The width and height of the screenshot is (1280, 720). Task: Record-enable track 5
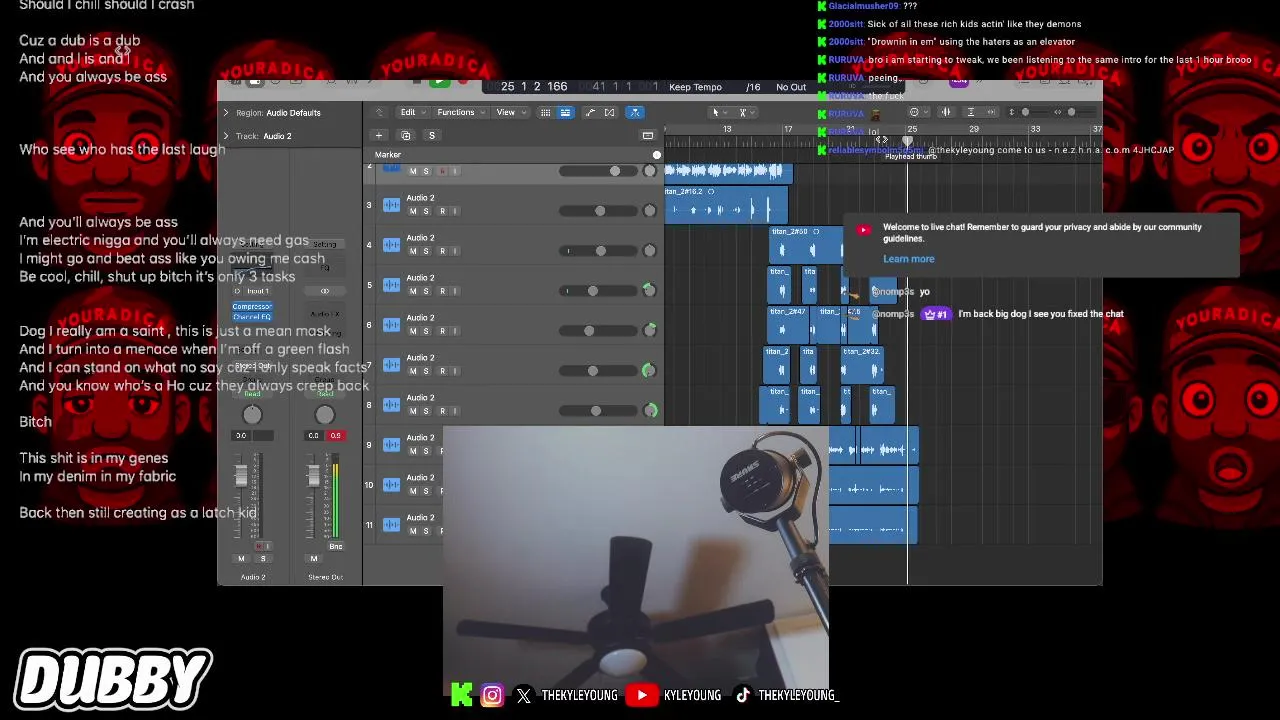coord(441,291)
